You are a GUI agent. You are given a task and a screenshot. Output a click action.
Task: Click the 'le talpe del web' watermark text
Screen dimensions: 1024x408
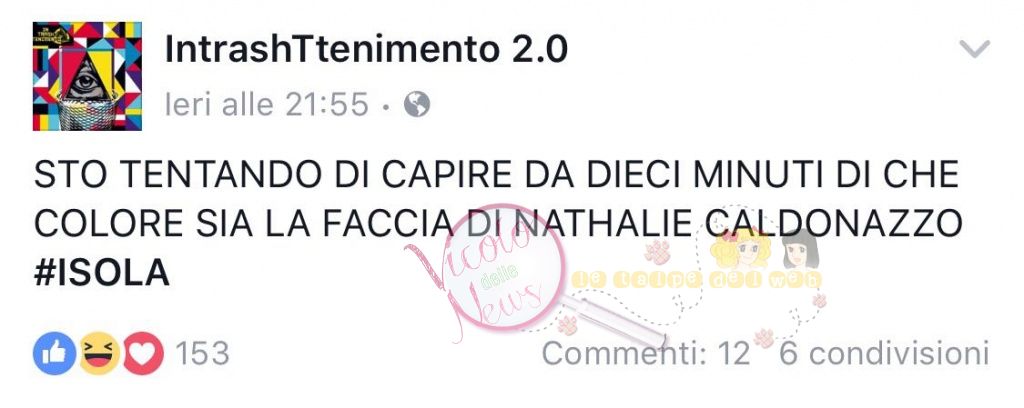pyautogui.click(x=696, y=279)
